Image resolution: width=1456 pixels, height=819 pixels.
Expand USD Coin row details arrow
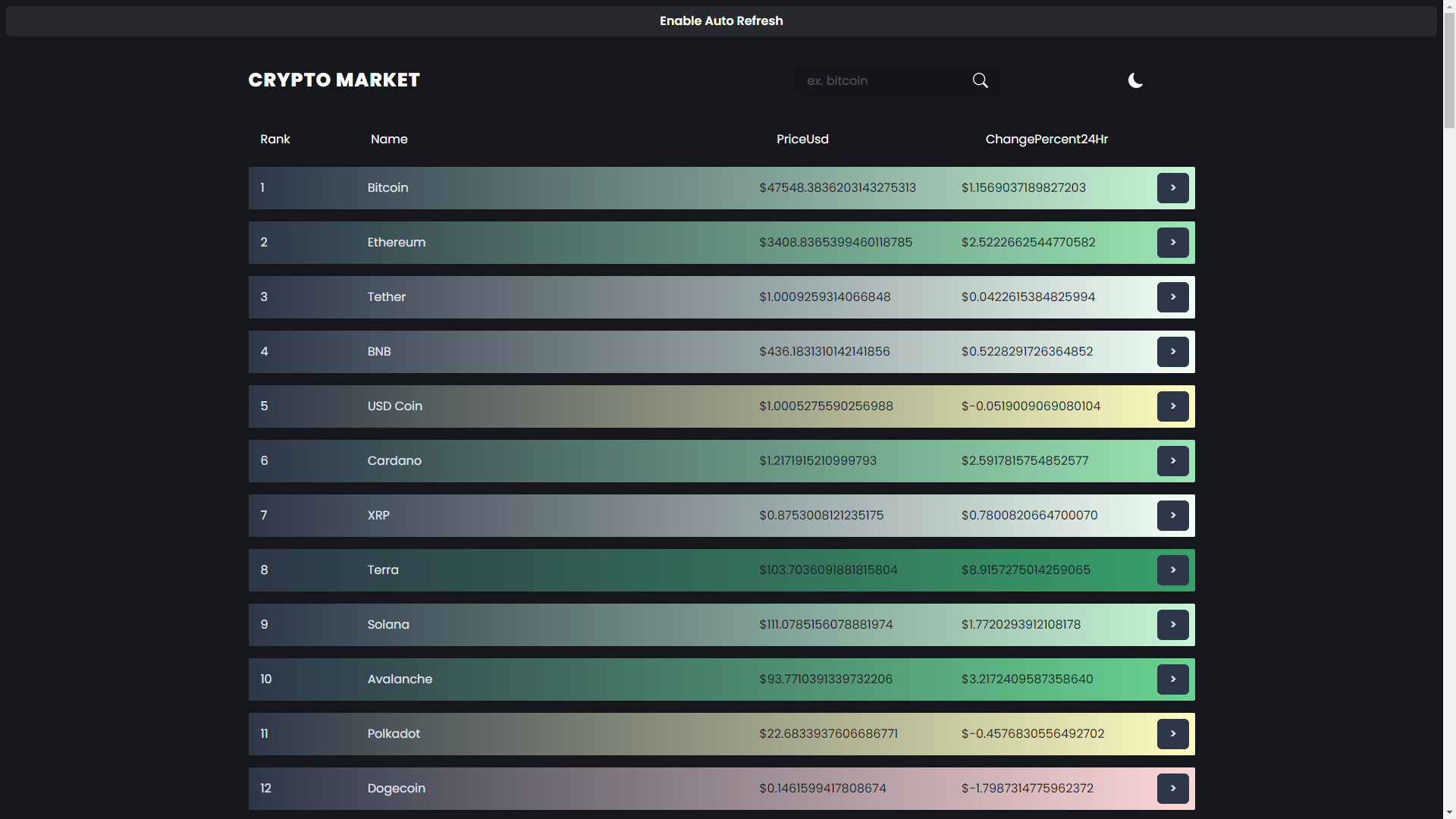[1173, 406]
